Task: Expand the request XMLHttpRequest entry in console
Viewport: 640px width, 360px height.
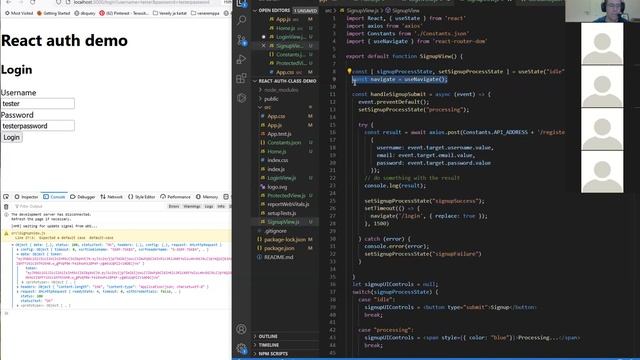Action: pyautogui.click(x=18, y=292)
